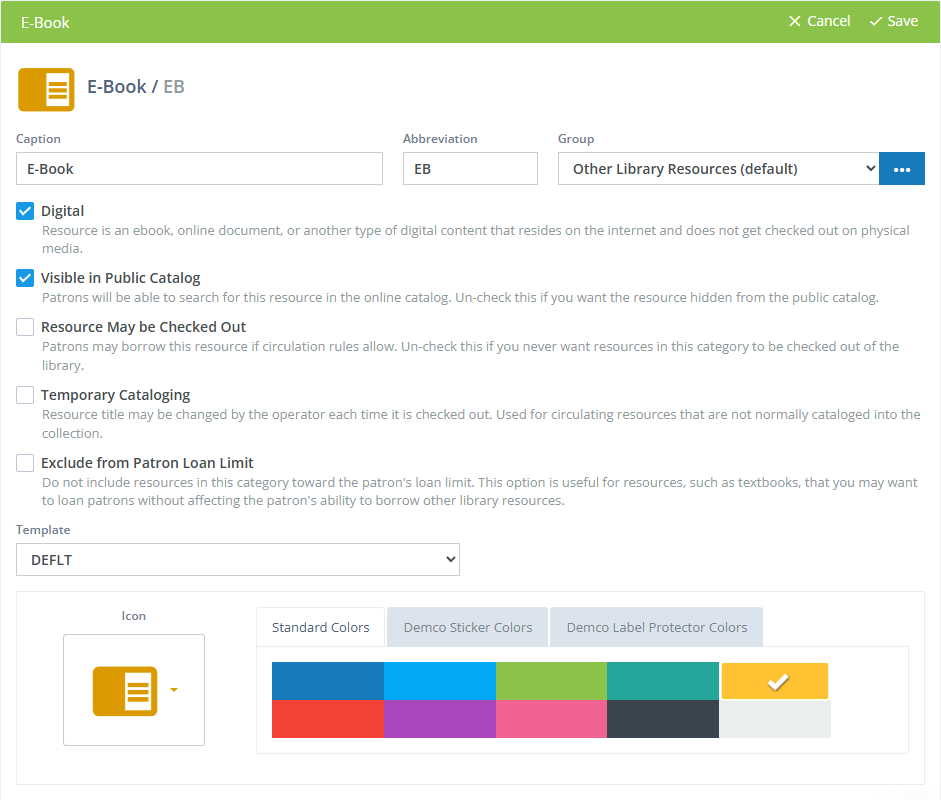Switch to the Demco Sticker Colors tab
This screenshot has width=941, height=800.
466,626
